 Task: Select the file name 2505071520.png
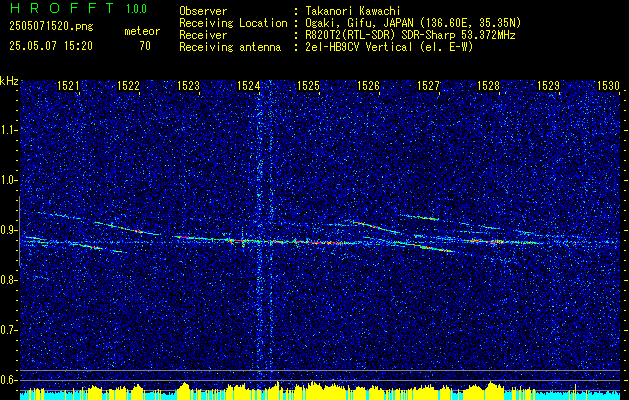point(51,27)
